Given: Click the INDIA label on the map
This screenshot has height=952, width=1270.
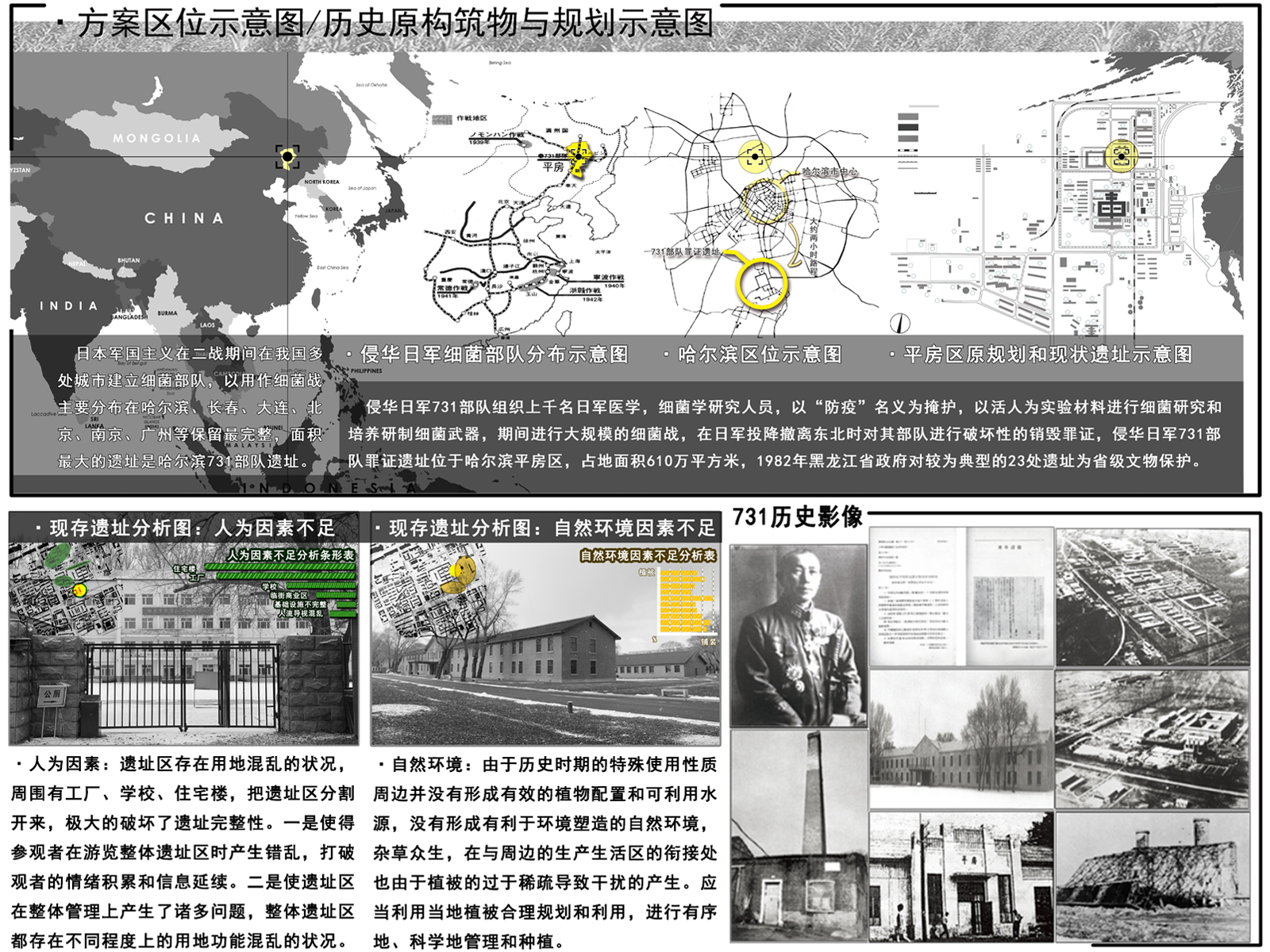Looking at the screenshot, I should tap(69, 305).
